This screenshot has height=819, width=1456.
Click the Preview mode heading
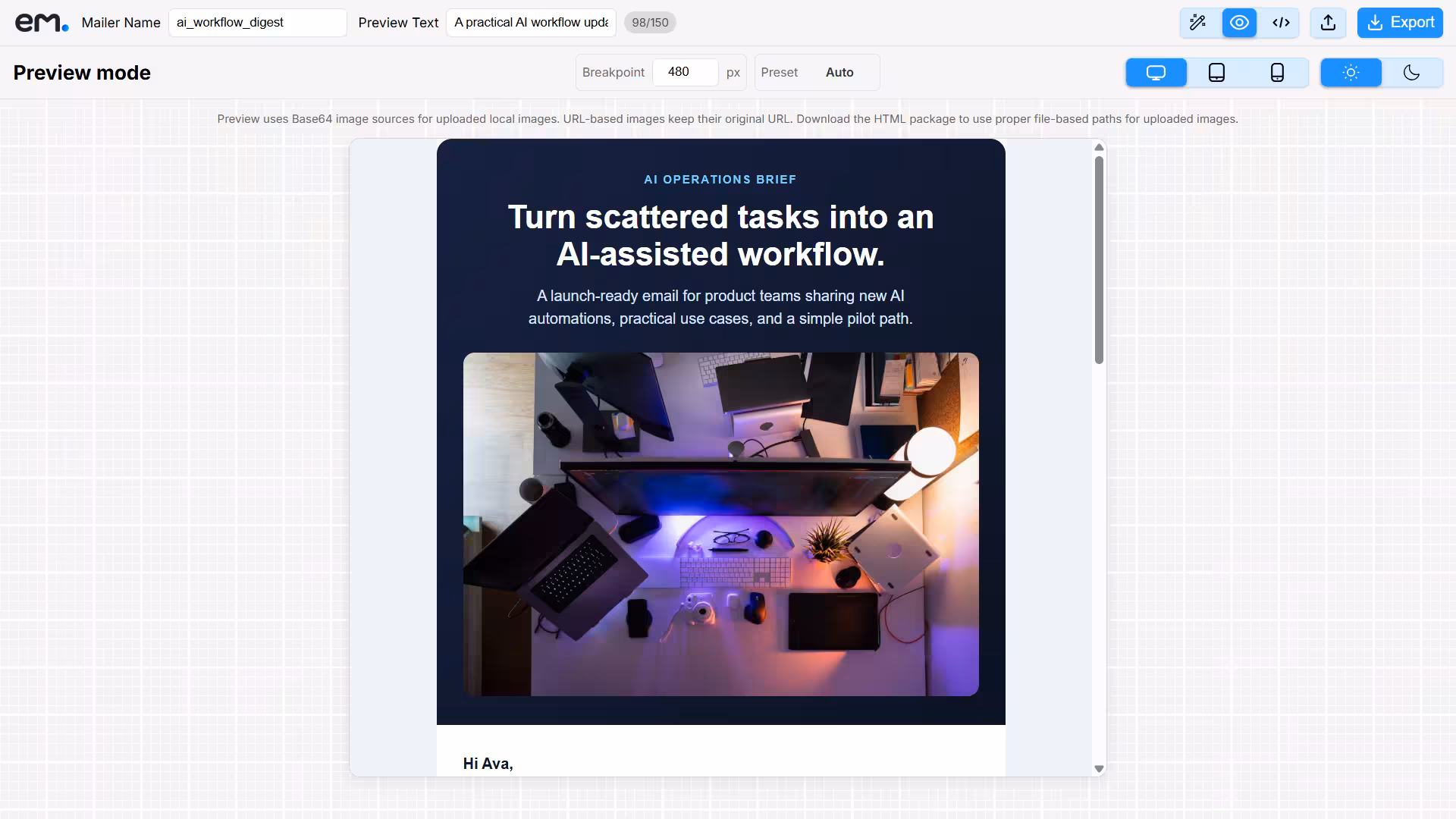coord(82,73)
